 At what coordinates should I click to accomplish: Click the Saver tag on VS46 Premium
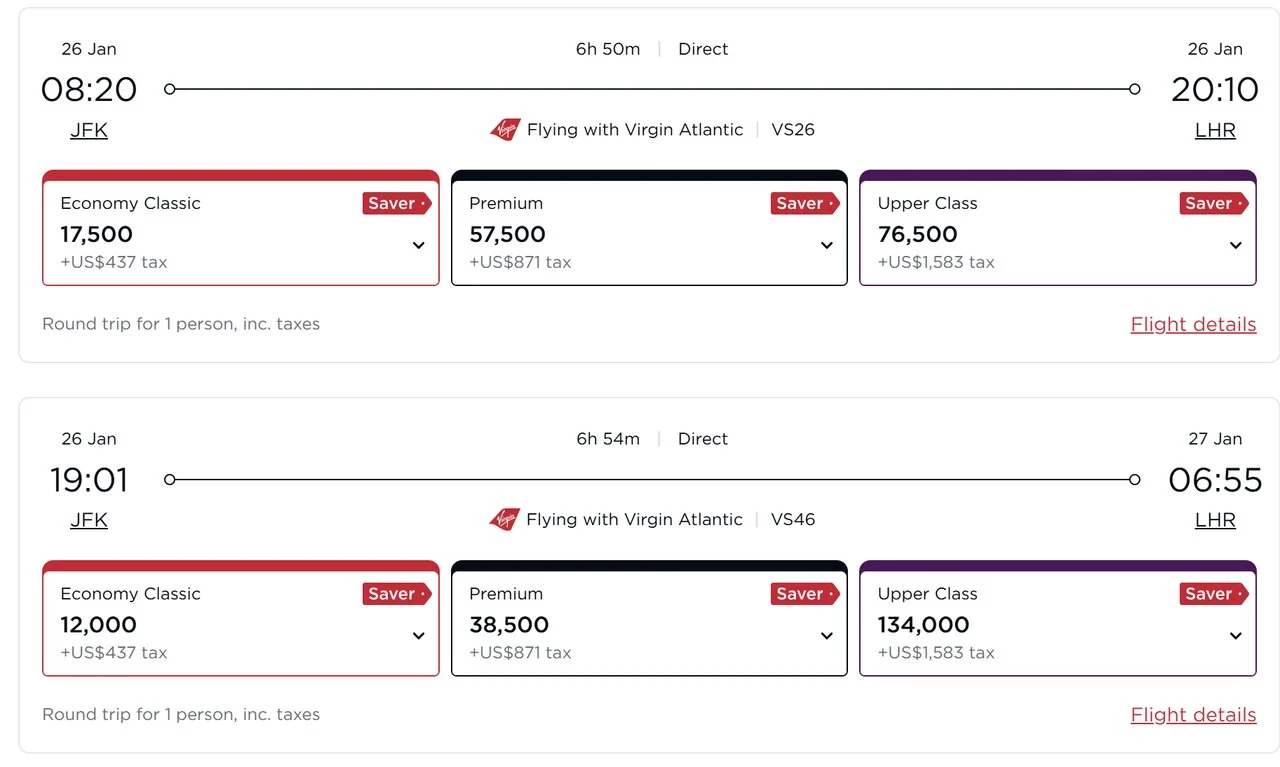point(805,593)
